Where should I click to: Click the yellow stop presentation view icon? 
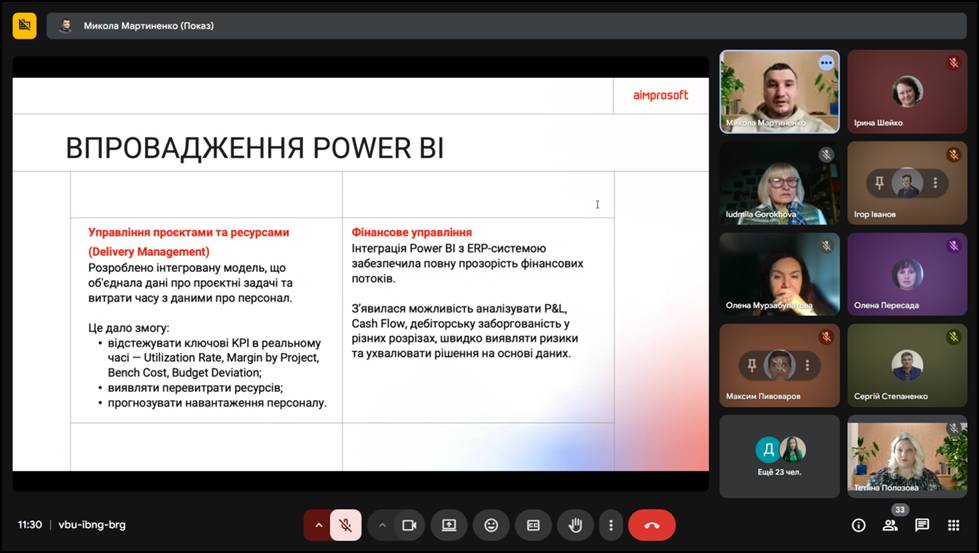click(x=25, y=25)
